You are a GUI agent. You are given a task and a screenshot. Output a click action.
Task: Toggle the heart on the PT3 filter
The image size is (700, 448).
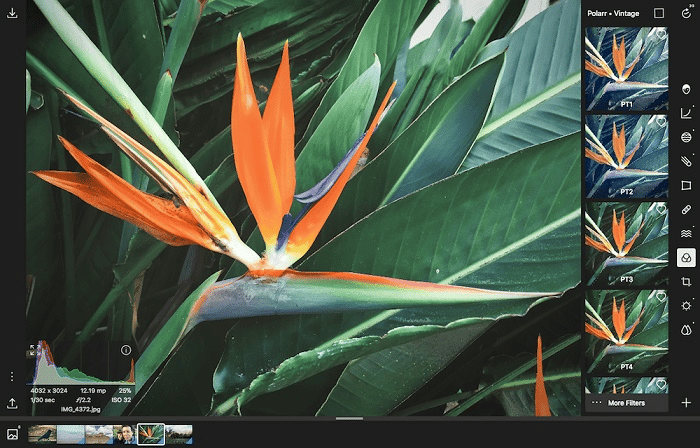(x=660, y=210)
